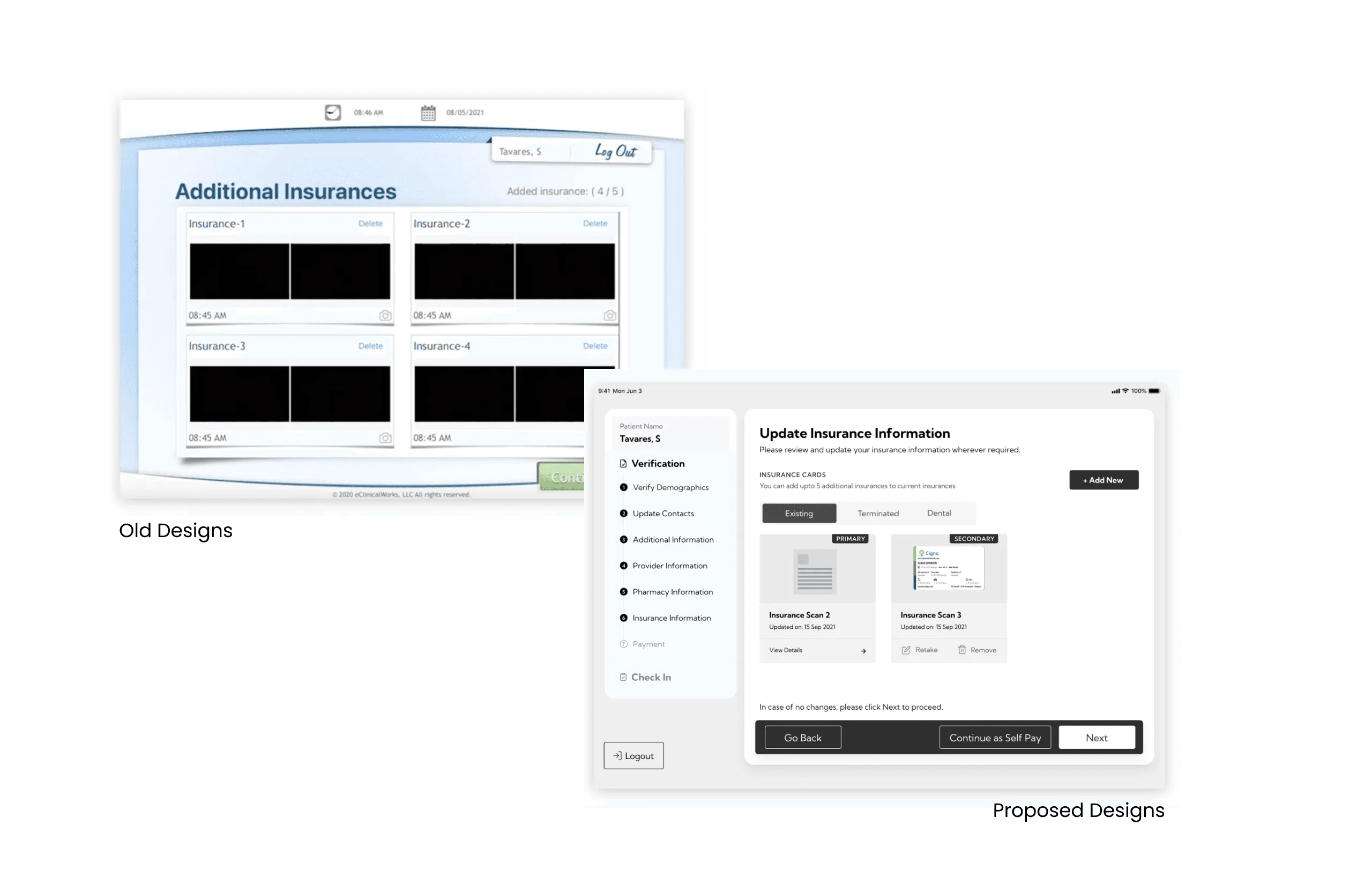Click the PRIMARY badge on Insurance Scan 2
The image size is (1372, 892).
pyautogui.click(x=851, y=539)
